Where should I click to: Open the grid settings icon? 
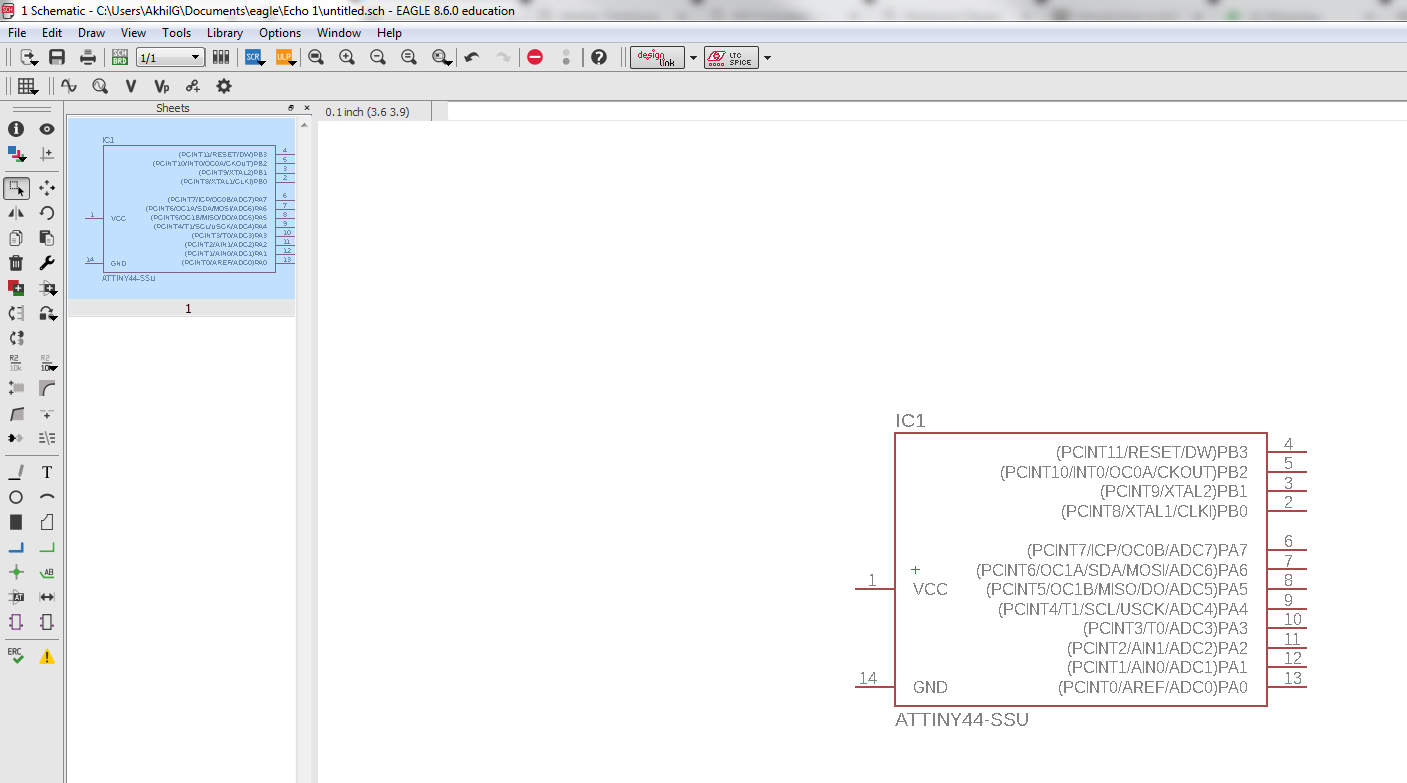click(27, 86)
